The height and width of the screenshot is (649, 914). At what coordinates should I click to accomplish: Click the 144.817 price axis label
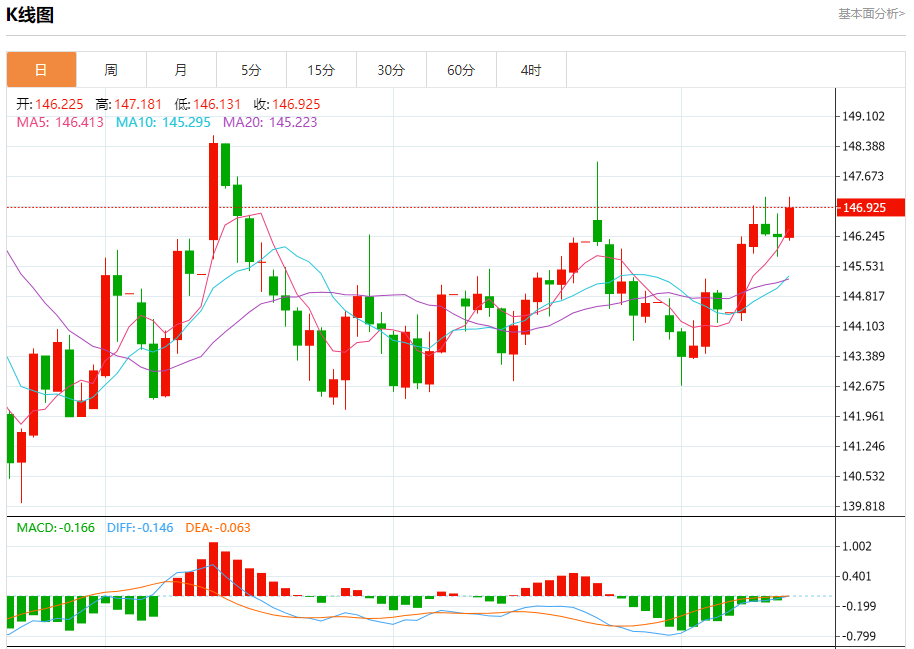pyautogui.click(x=863, y=296)
